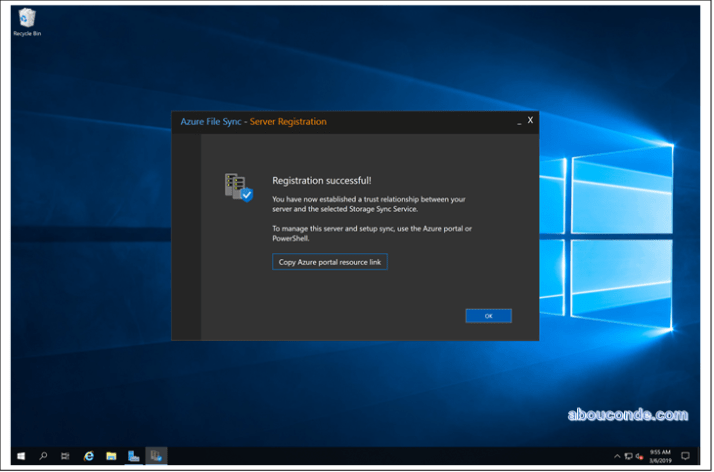This screenshot has width=714, height=472.
Task: Expand the hidden system tray icons
Action: [x=617, y=456]
